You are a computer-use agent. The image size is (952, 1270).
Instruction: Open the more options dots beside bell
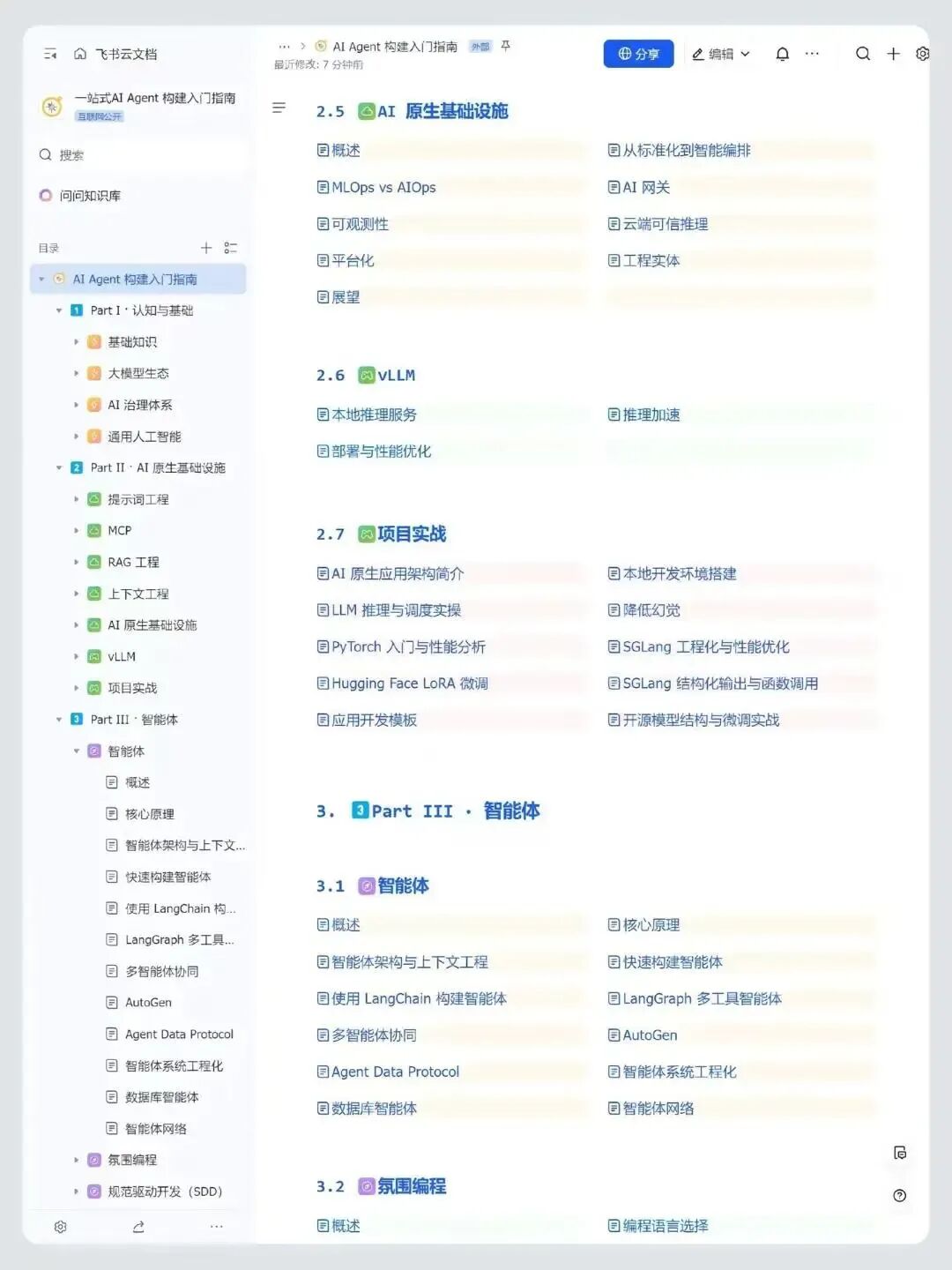tap(812, 54)
